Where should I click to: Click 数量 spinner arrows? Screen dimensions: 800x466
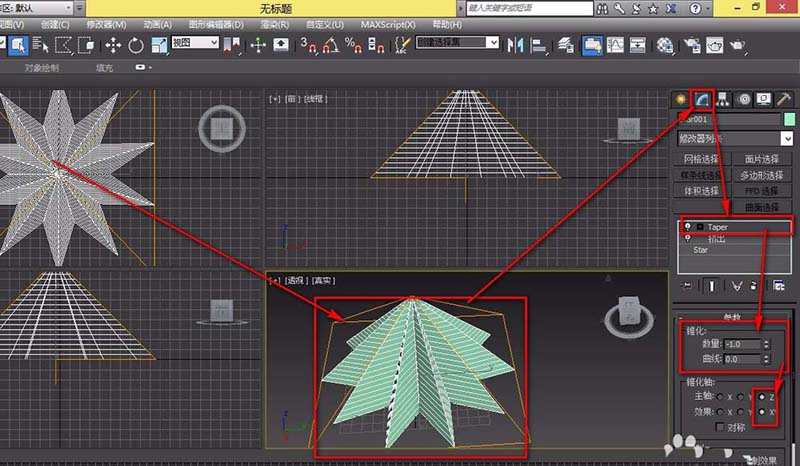[x=766, y=344]
